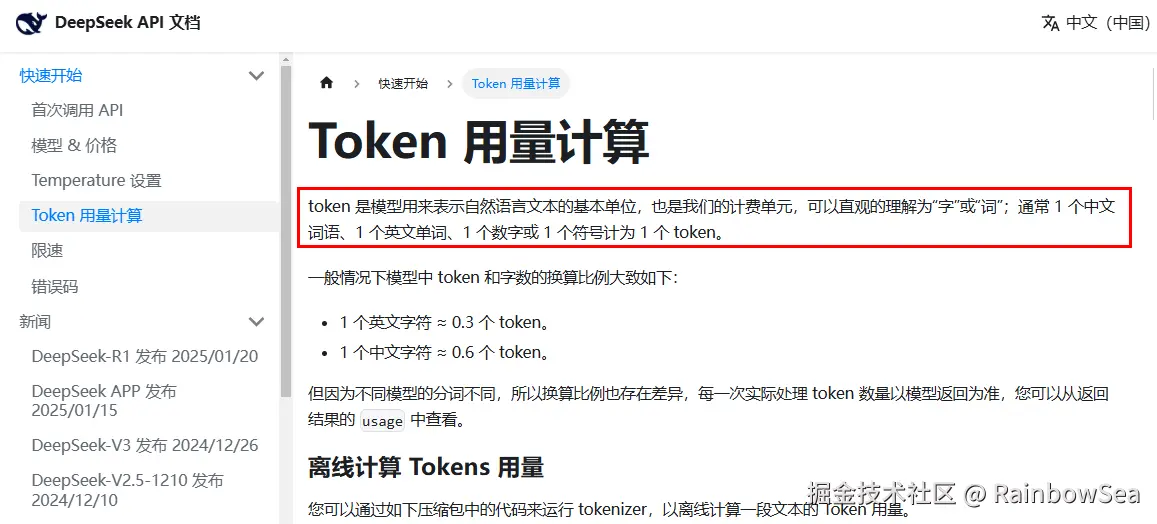Click 快速开始 in the breadcrumb
This screenshot has width=1157, height=524.
tap(403, 83)
